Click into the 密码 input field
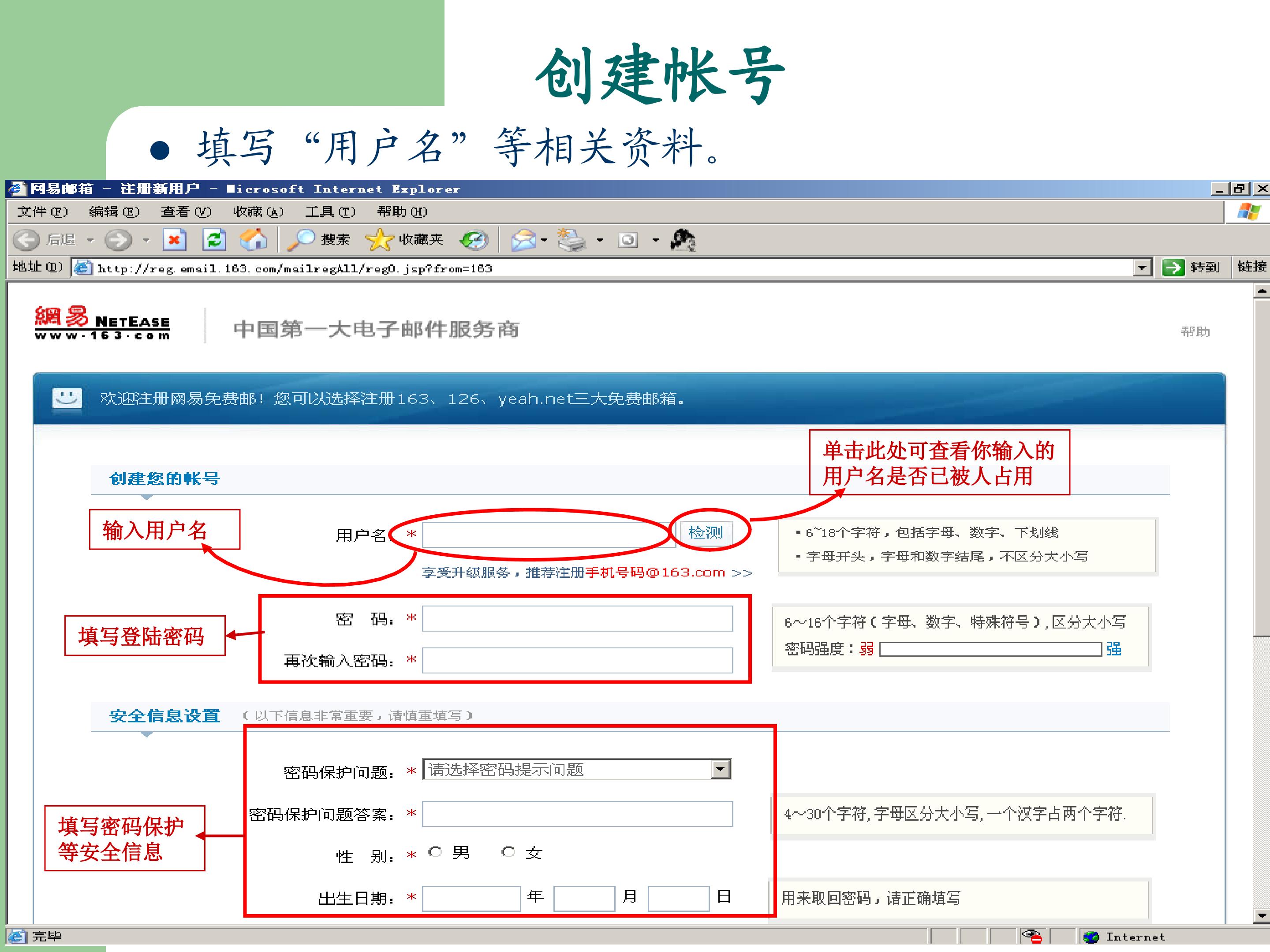1270x952 pixels. pos(578,619)
